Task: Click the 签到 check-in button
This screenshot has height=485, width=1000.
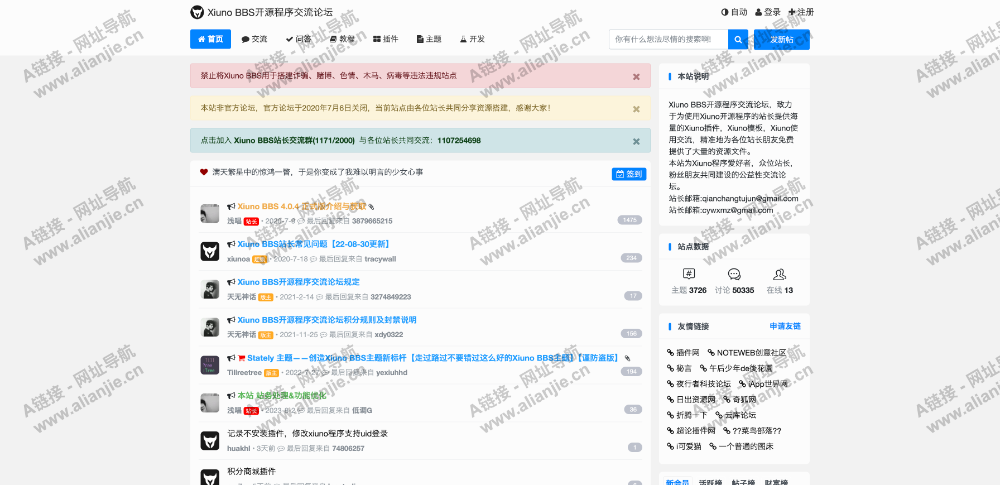Action: 629,174
